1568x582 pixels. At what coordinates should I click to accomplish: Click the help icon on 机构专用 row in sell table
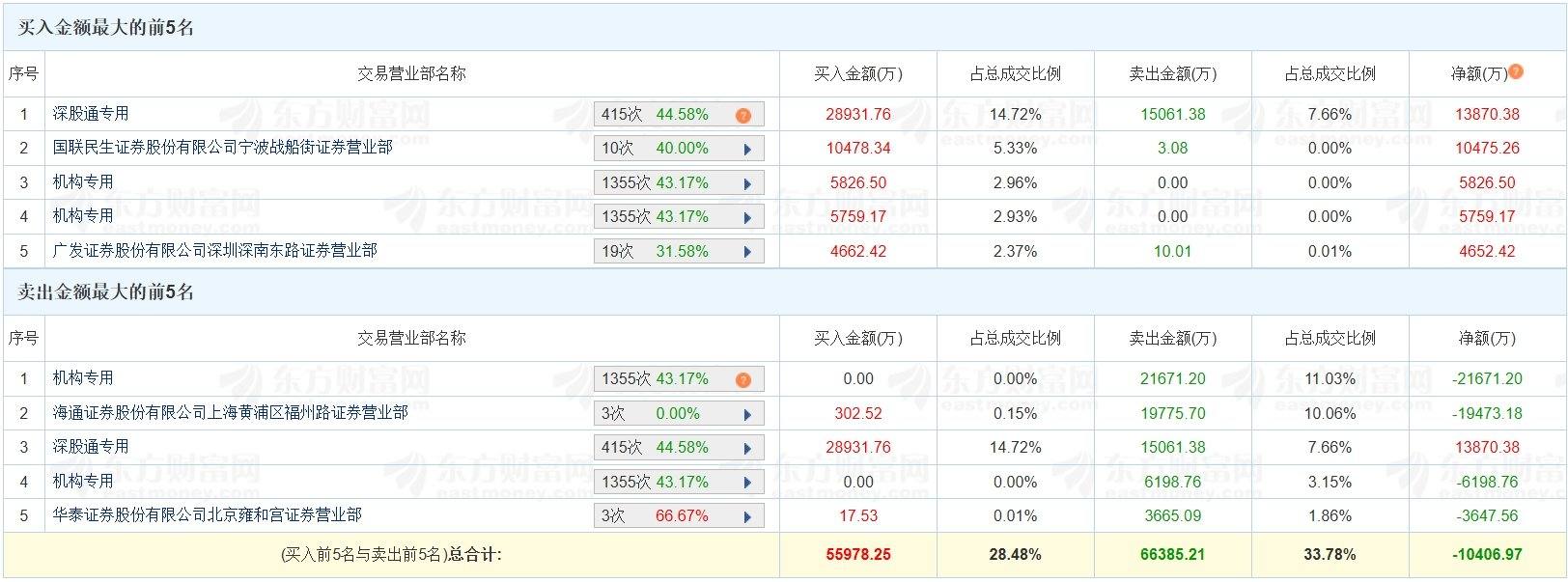(742, 378)
